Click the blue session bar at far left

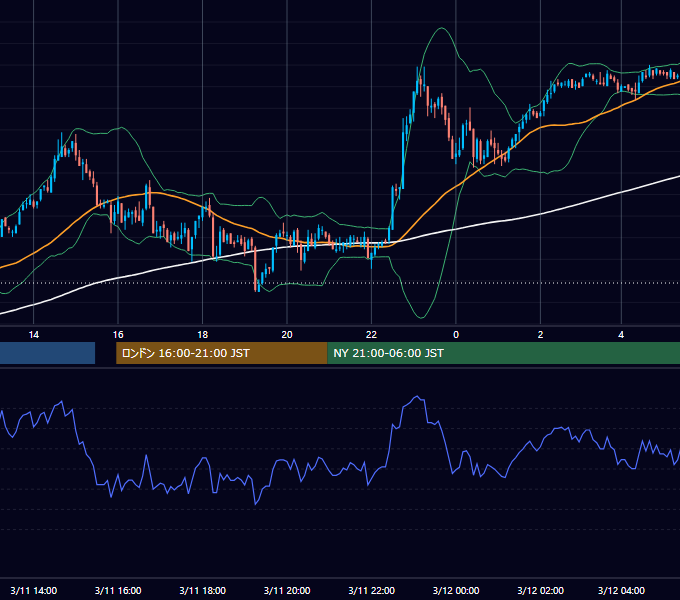point(47,353)
